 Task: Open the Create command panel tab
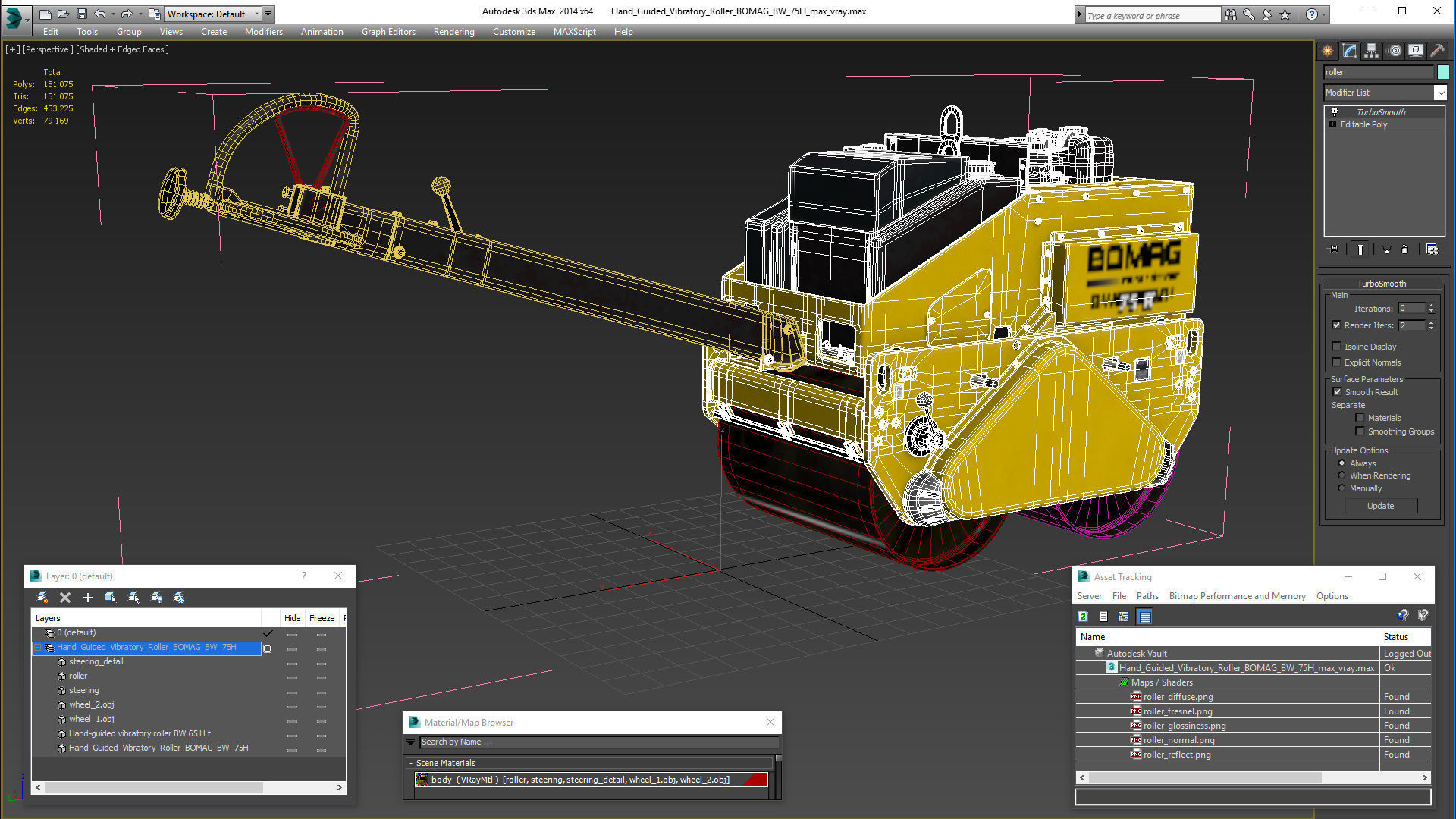coord(1328,51)
